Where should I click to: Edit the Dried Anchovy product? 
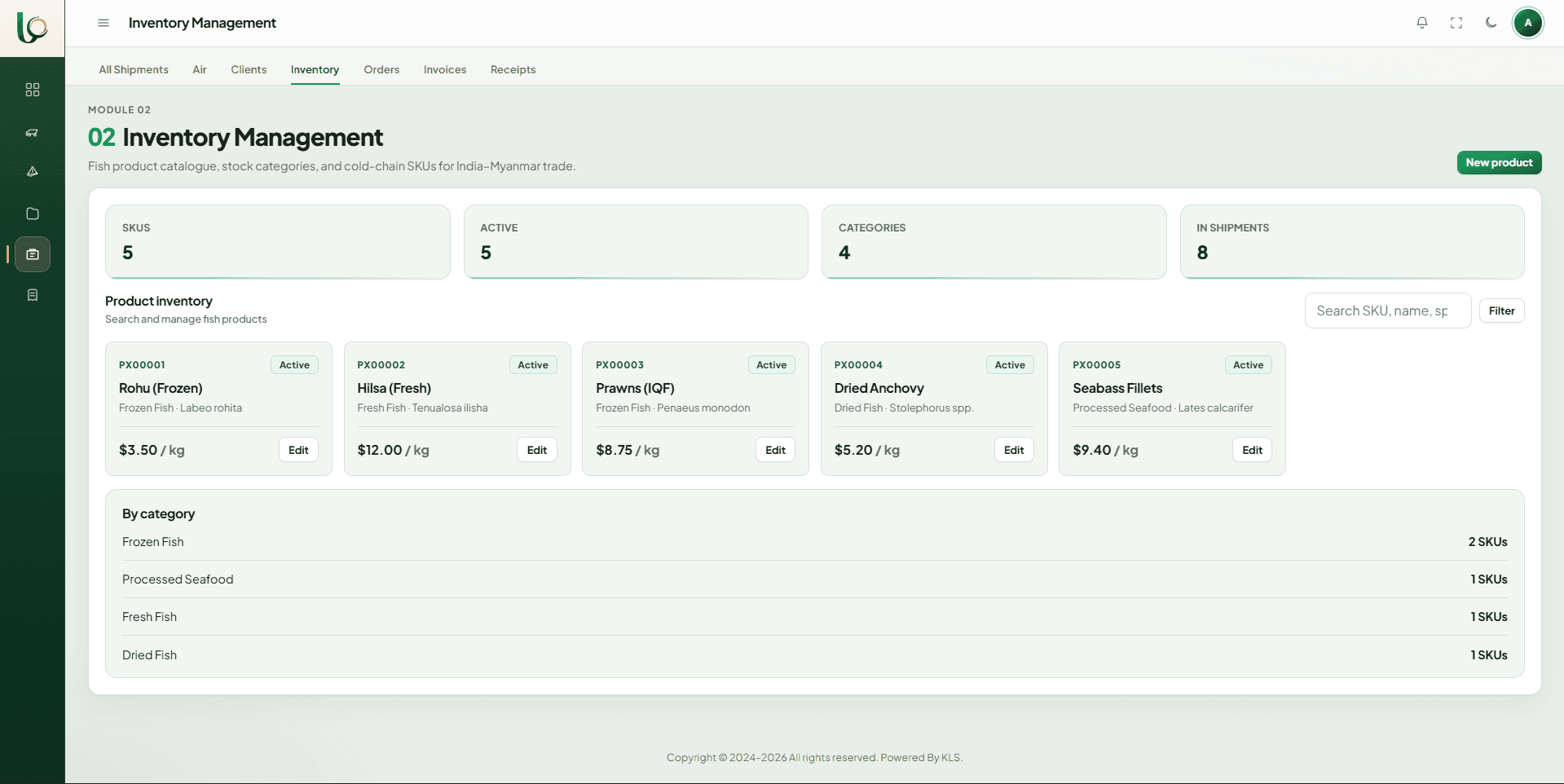[x=1014, y=450]
